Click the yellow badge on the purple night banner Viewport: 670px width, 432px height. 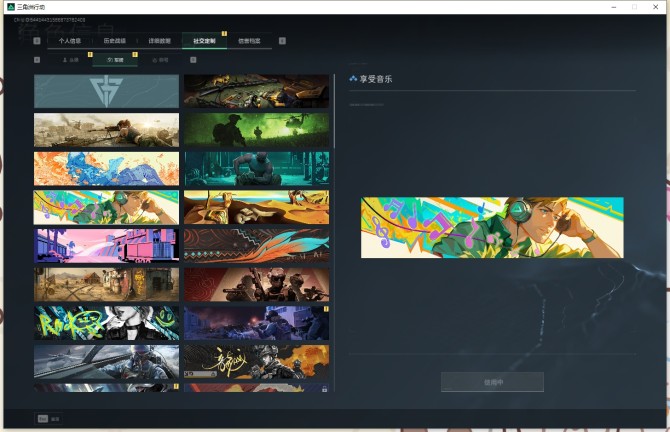326,309
